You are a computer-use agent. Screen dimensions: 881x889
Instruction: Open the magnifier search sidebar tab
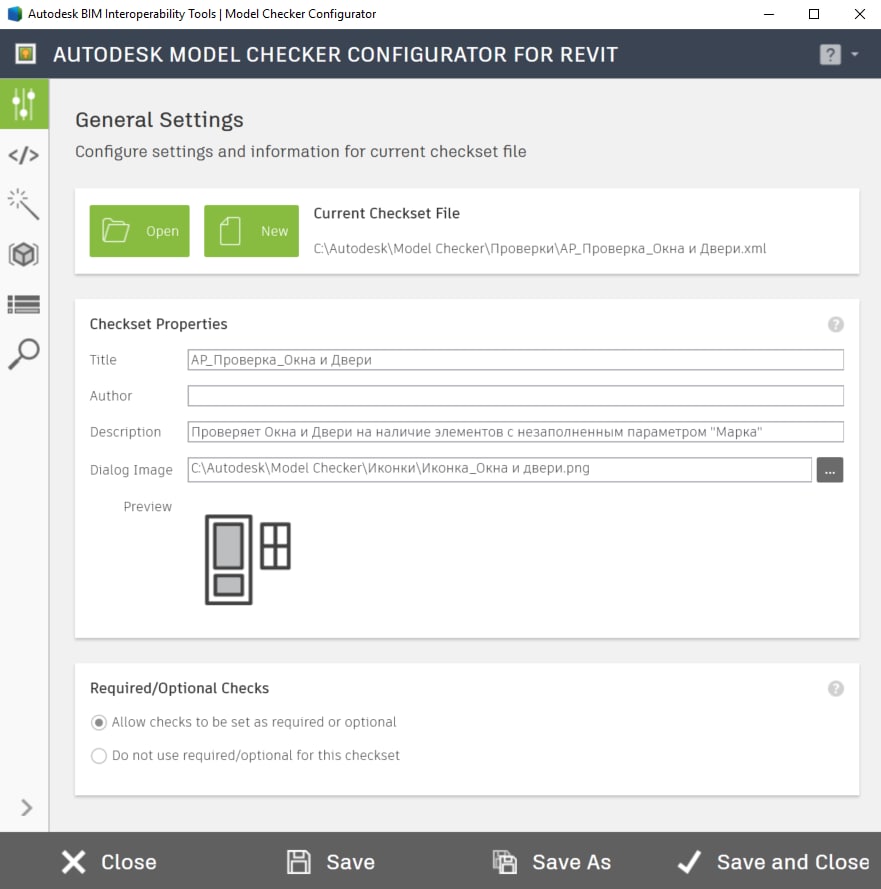coord(24,354)
